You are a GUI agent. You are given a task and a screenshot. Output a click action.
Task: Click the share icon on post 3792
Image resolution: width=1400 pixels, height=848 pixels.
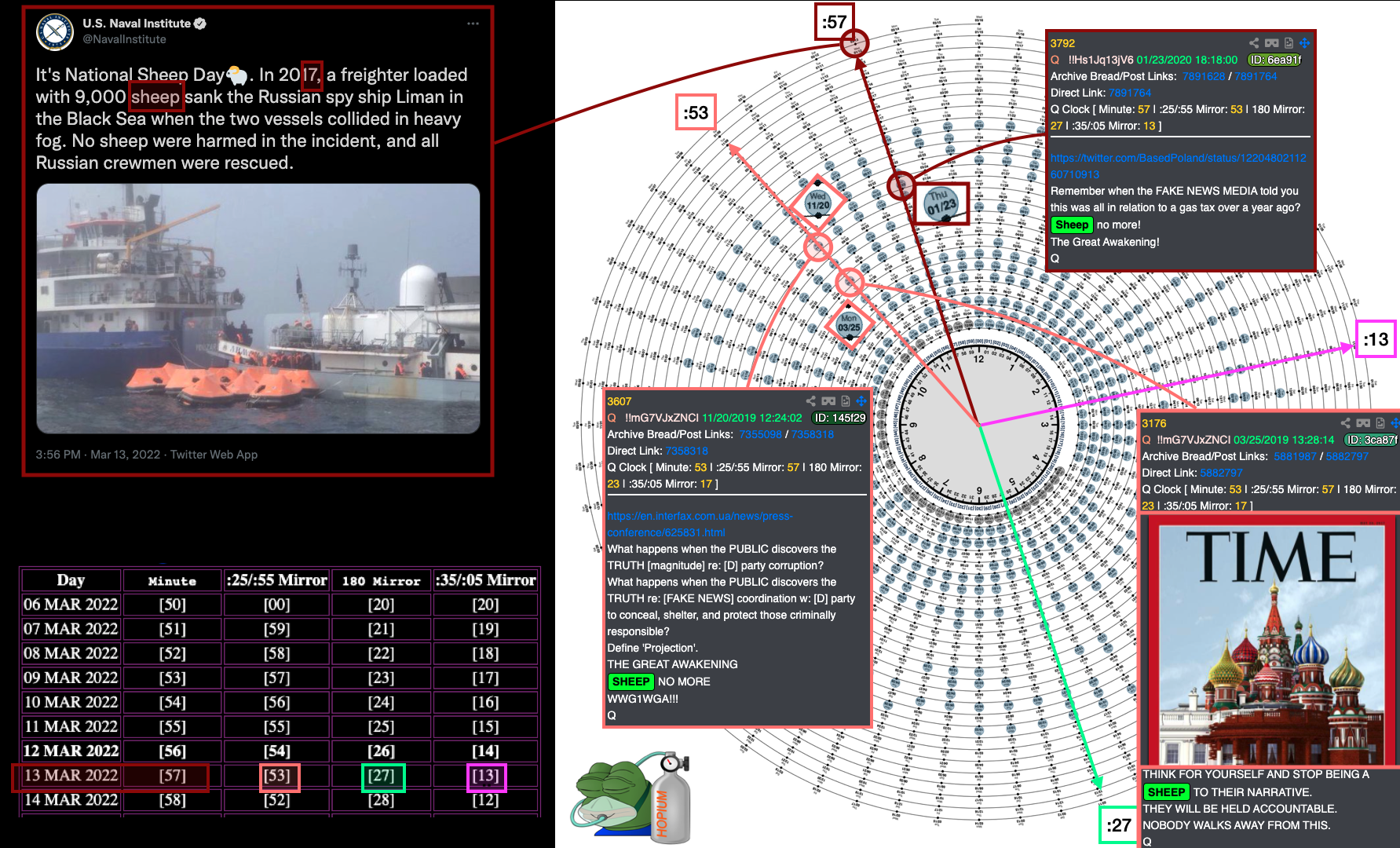pos(1254,43)
